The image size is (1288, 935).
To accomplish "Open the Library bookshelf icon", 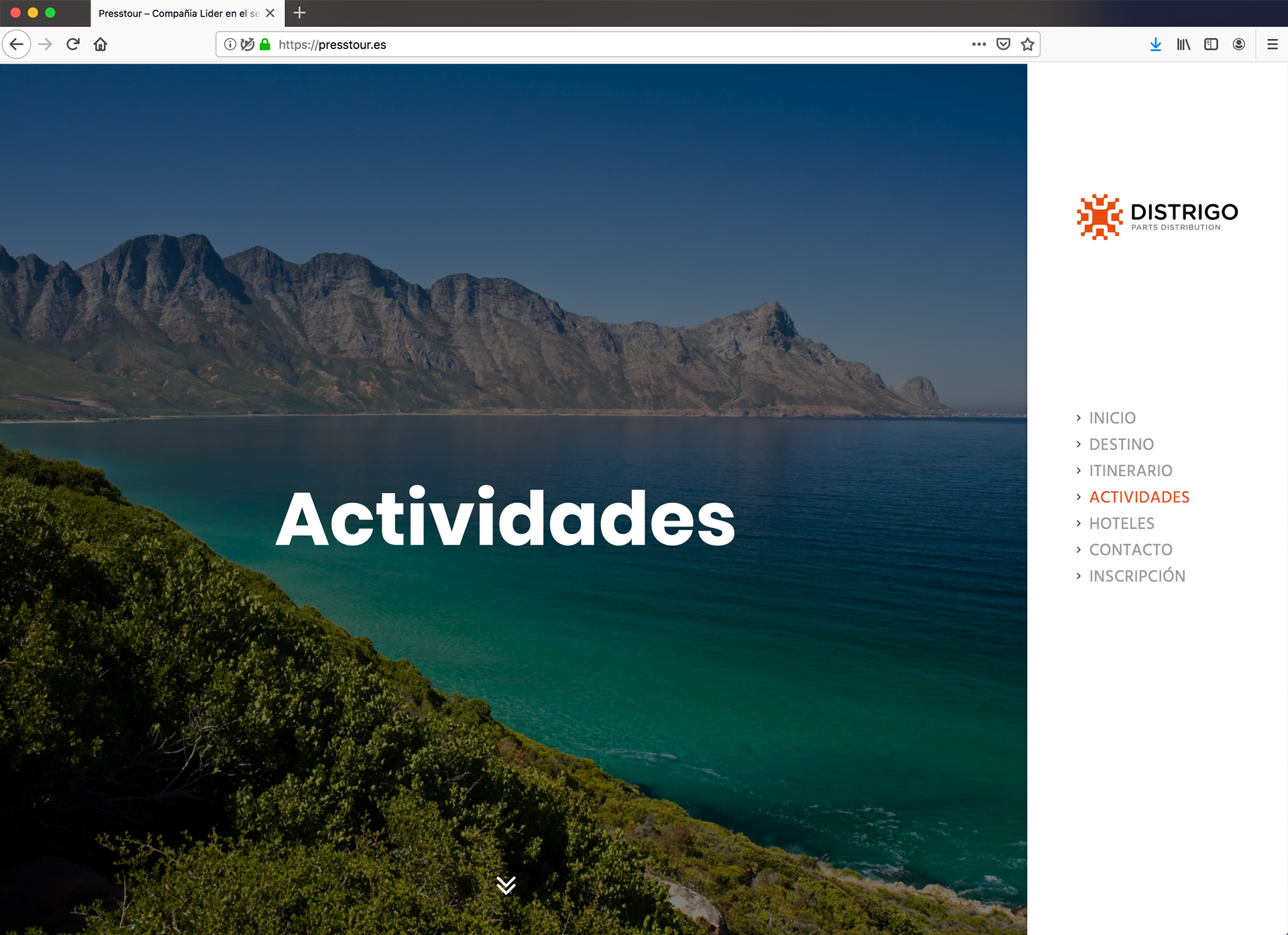I will (x=1183, y=44).
